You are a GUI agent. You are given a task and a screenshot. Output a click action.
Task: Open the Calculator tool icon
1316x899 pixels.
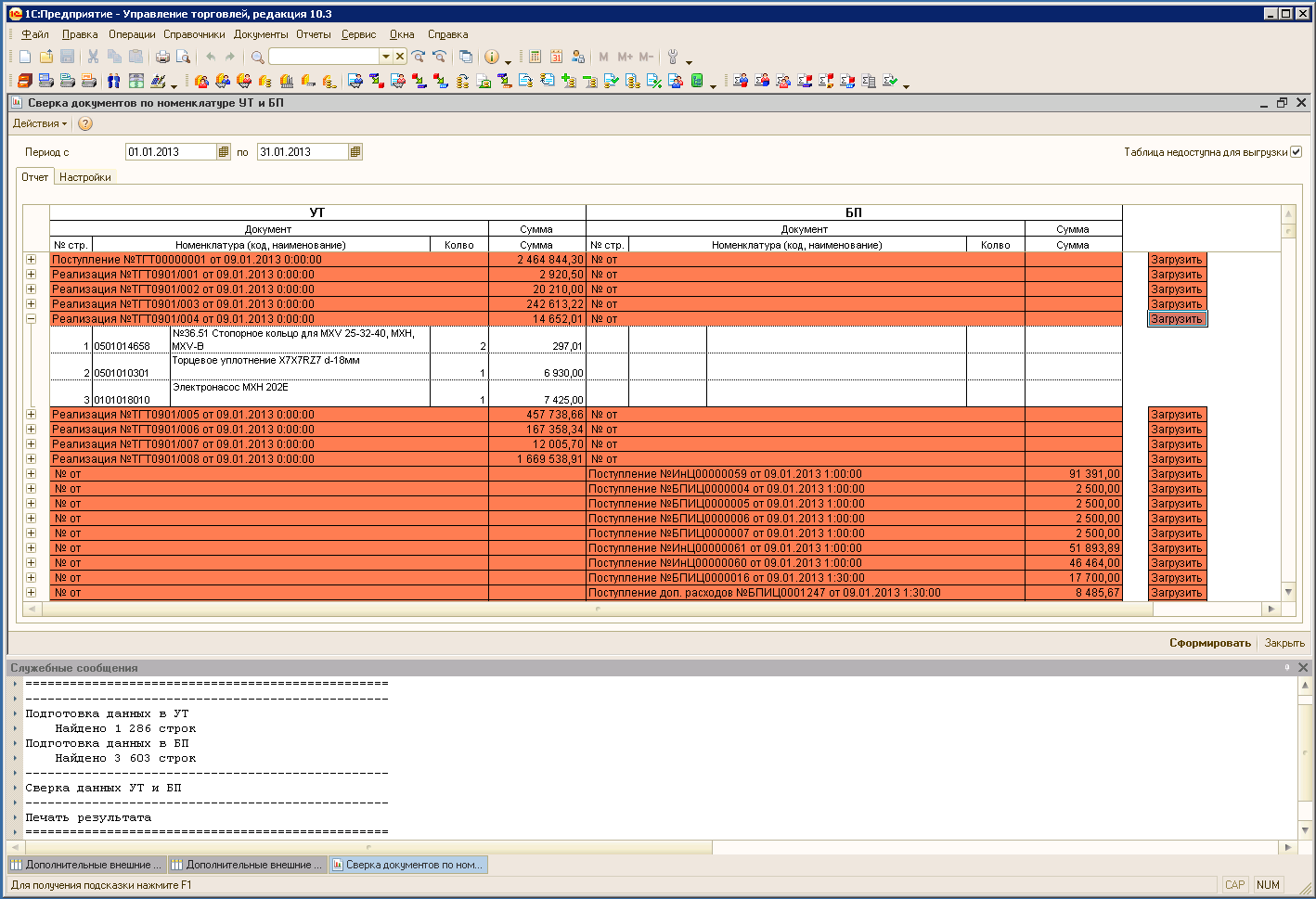coord(535,57)
